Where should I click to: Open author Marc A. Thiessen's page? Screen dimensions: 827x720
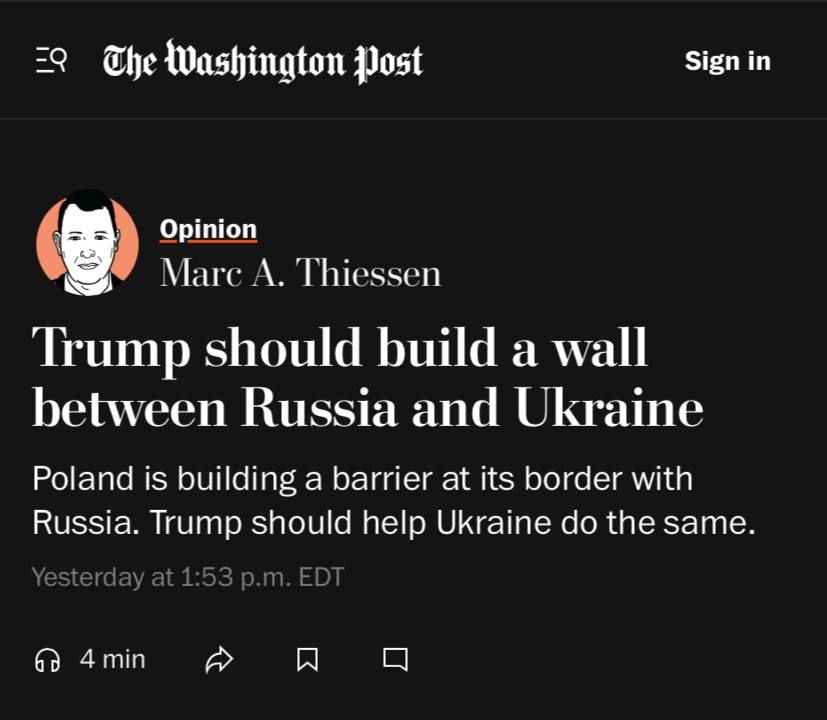(300, 273)
